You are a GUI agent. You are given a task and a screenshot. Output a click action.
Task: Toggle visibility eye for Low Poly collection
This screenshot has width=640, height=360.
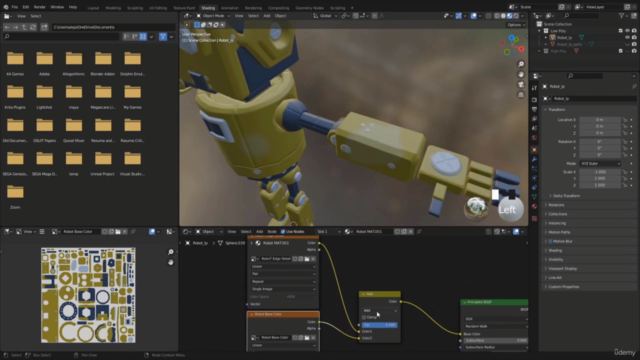[x=627, y=31]
